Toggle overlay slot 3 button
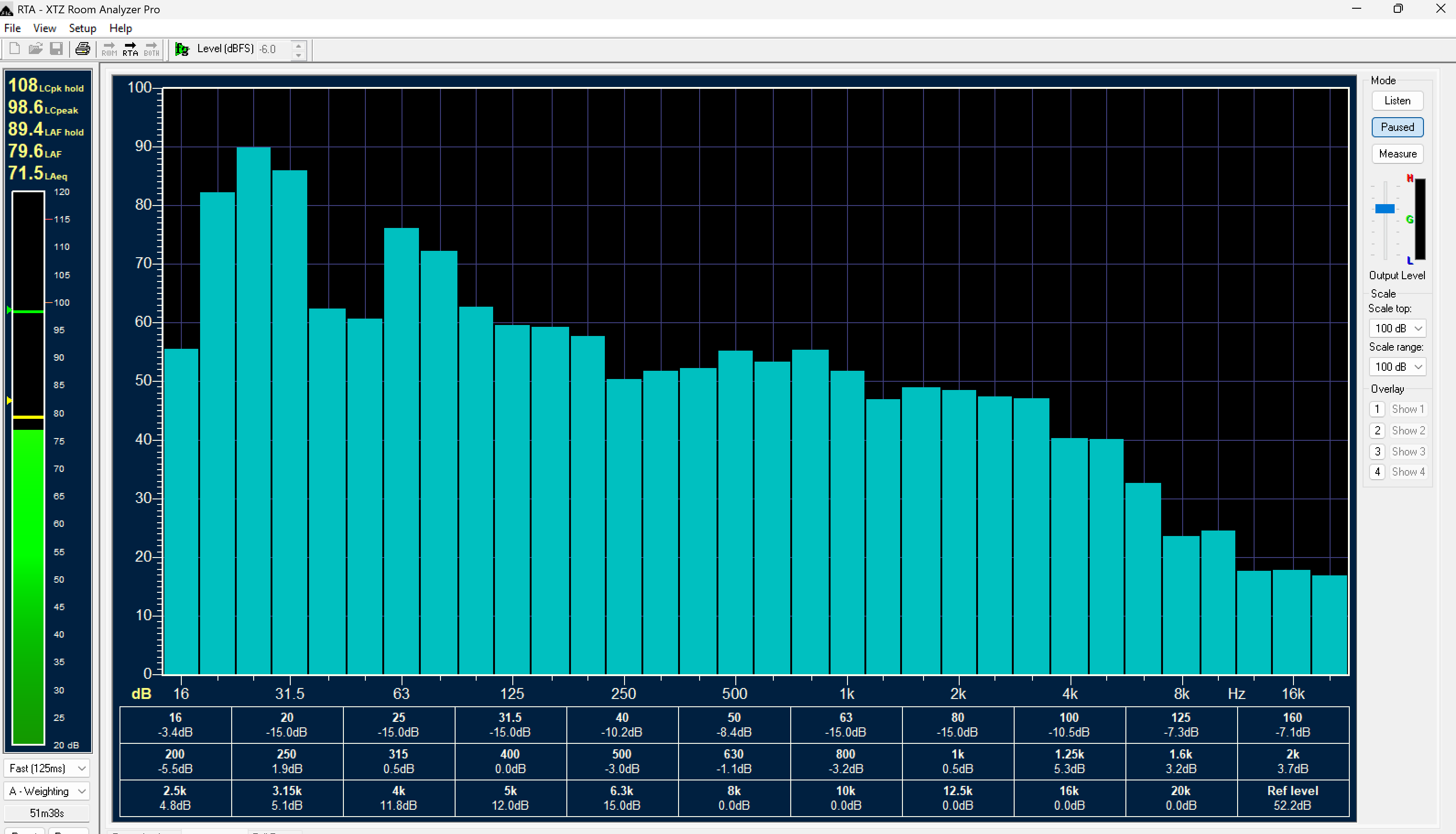 [1378, 451]
